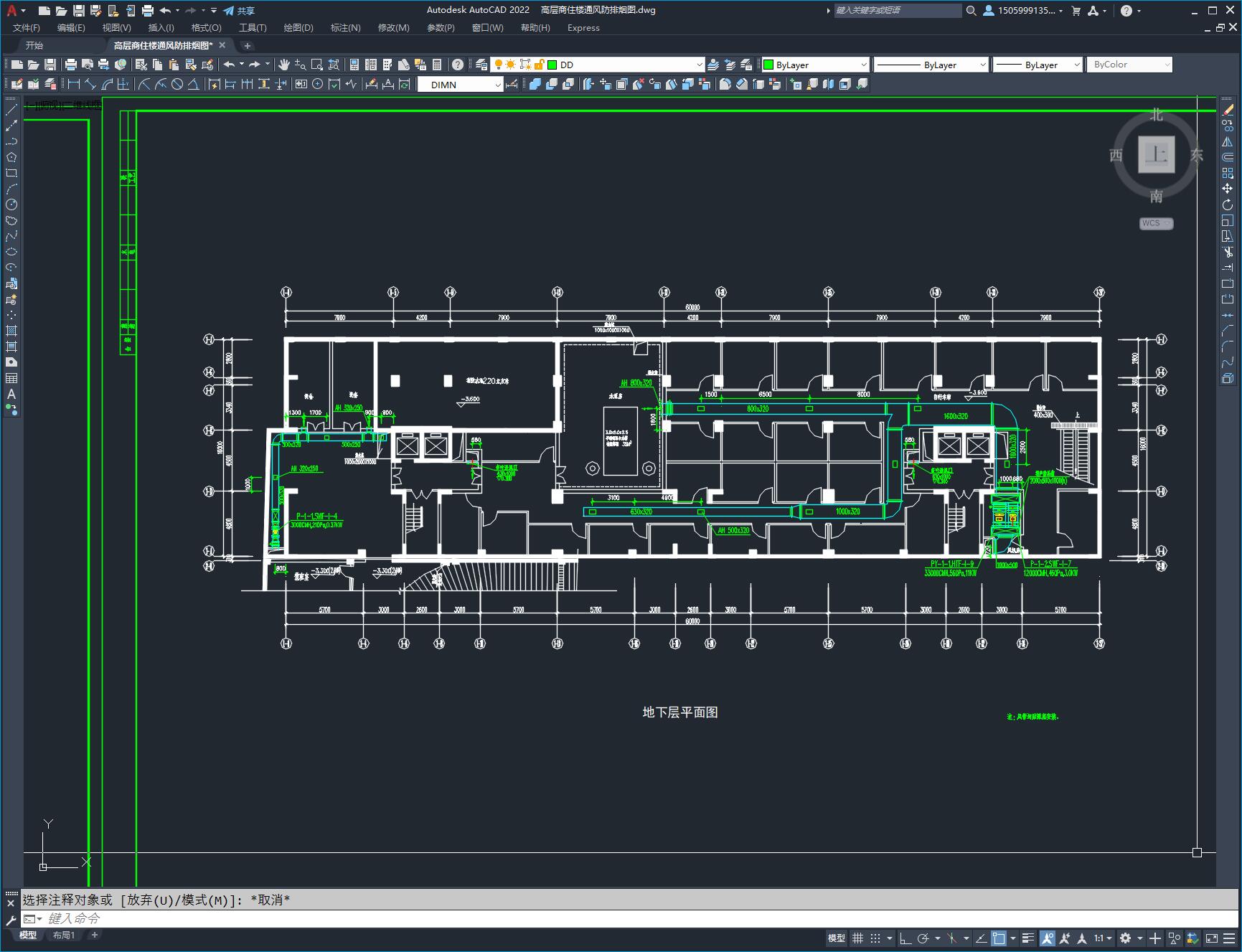
Task: Open the Help question mark in Standard toolbar
Action: pos(458,65)
